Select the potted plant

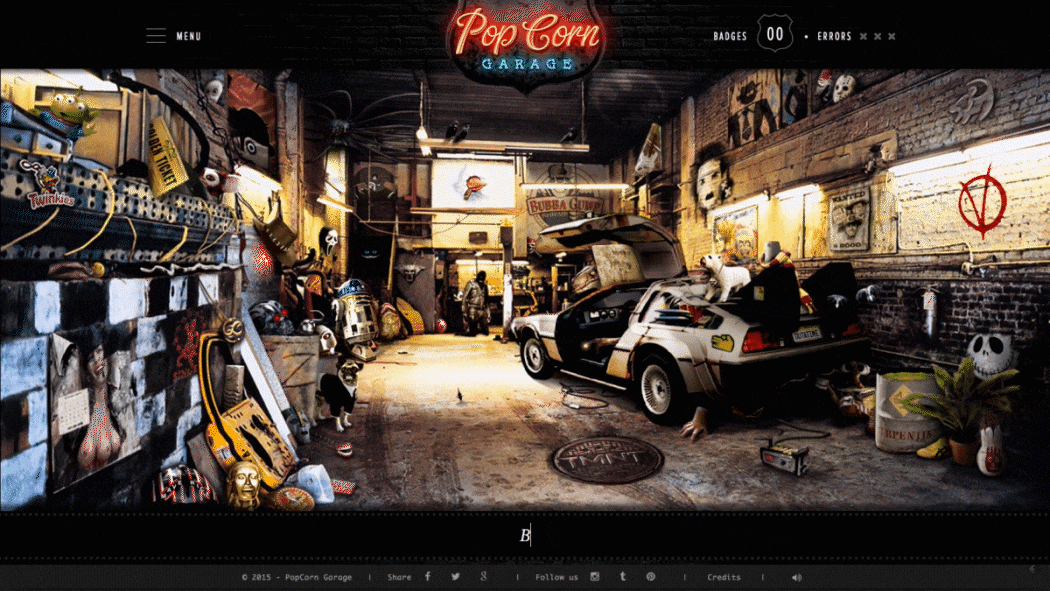[x=961, y=410]
